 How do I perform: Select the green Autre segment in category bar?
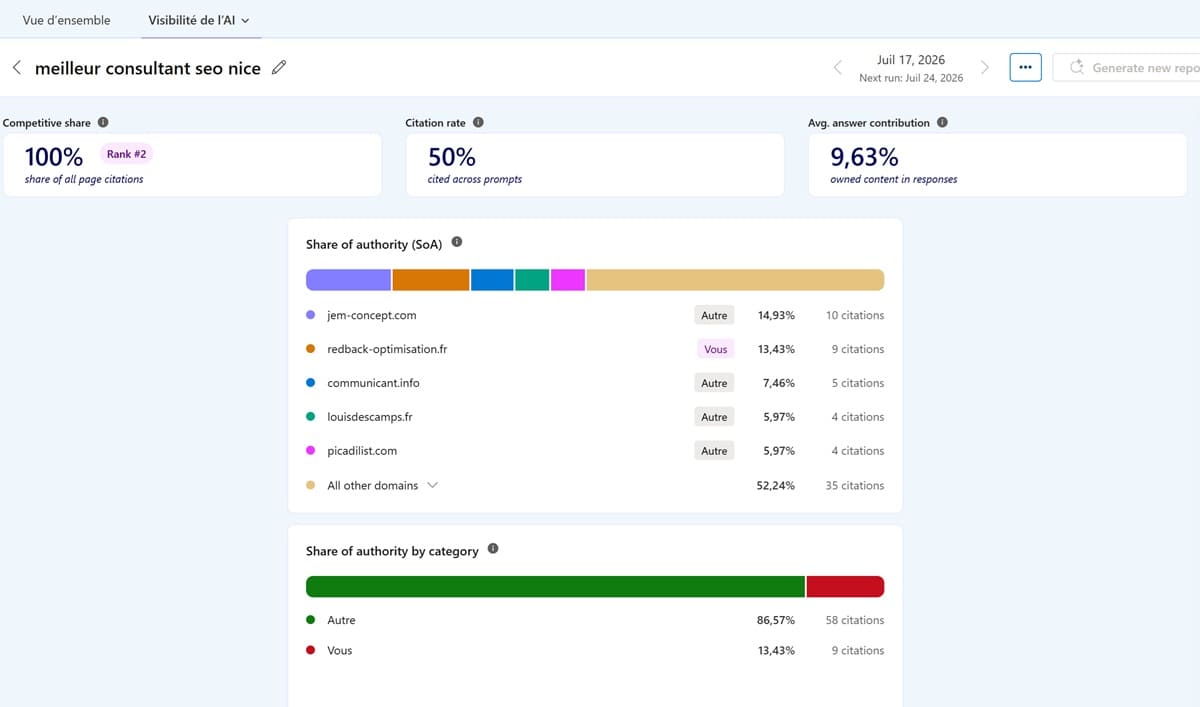pos(555,587)
